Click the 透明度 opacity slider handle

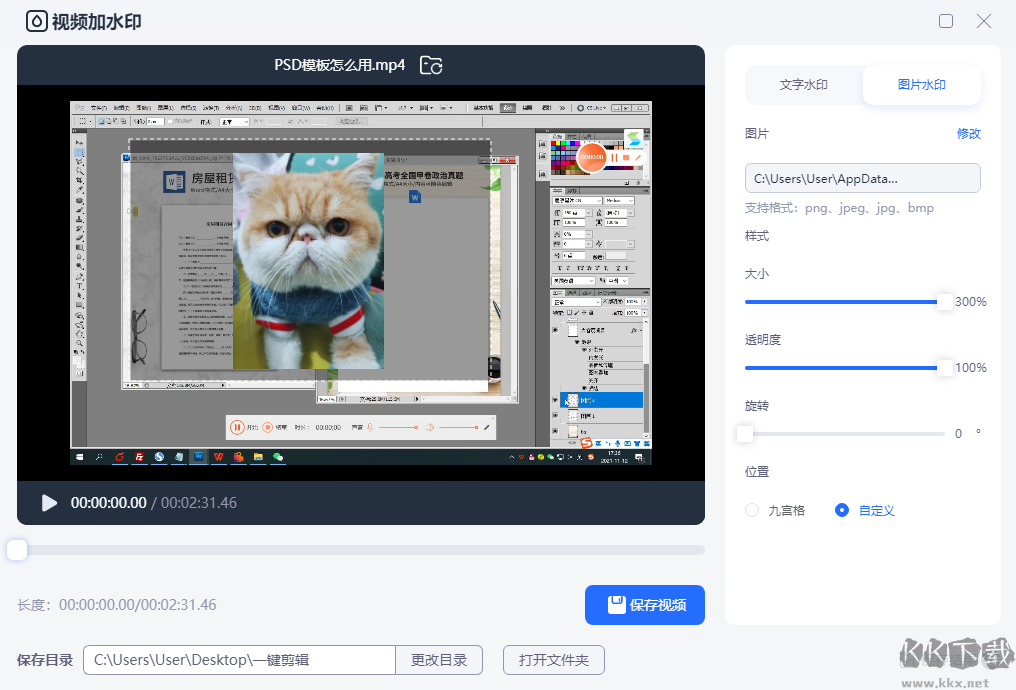(944, 368)
